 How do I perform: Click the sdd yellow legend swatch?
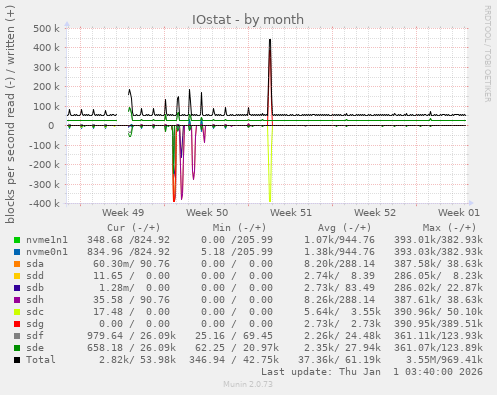tap(17, 276)
